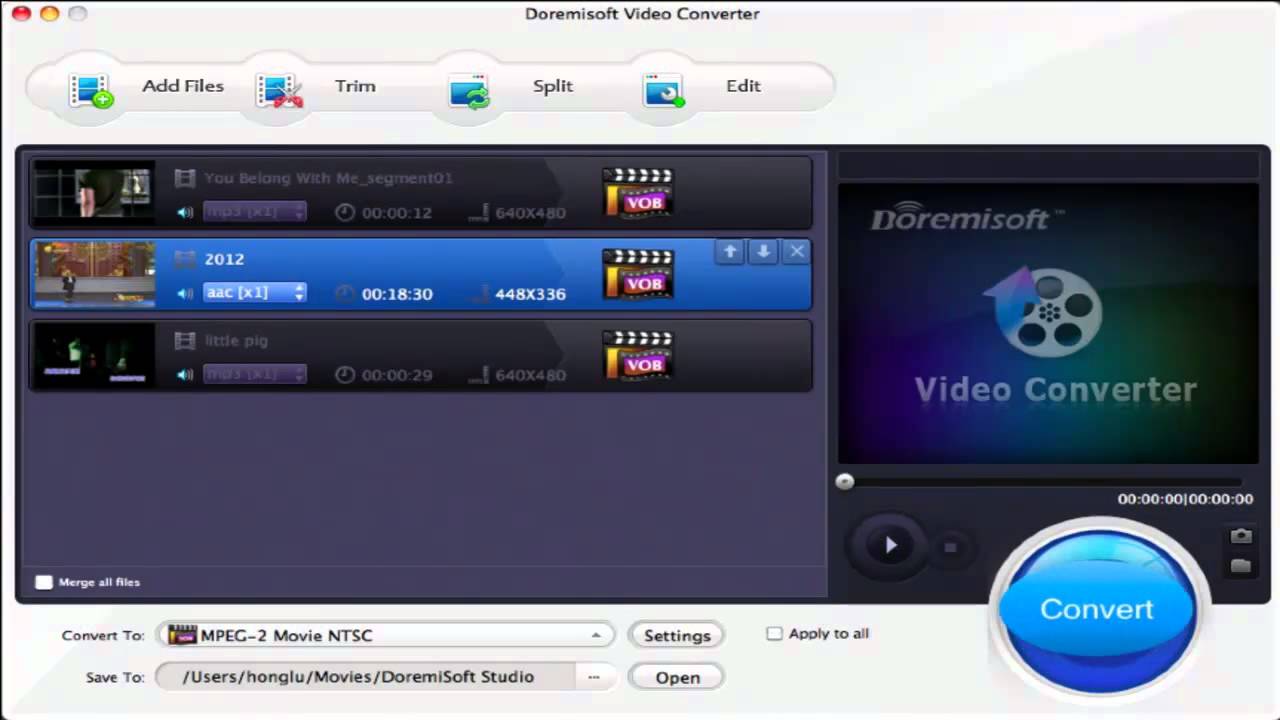Click VOB format icon for You Belong With Me row
The width and height of the screenshot is (1280, 720).
[x=638, y=192]
